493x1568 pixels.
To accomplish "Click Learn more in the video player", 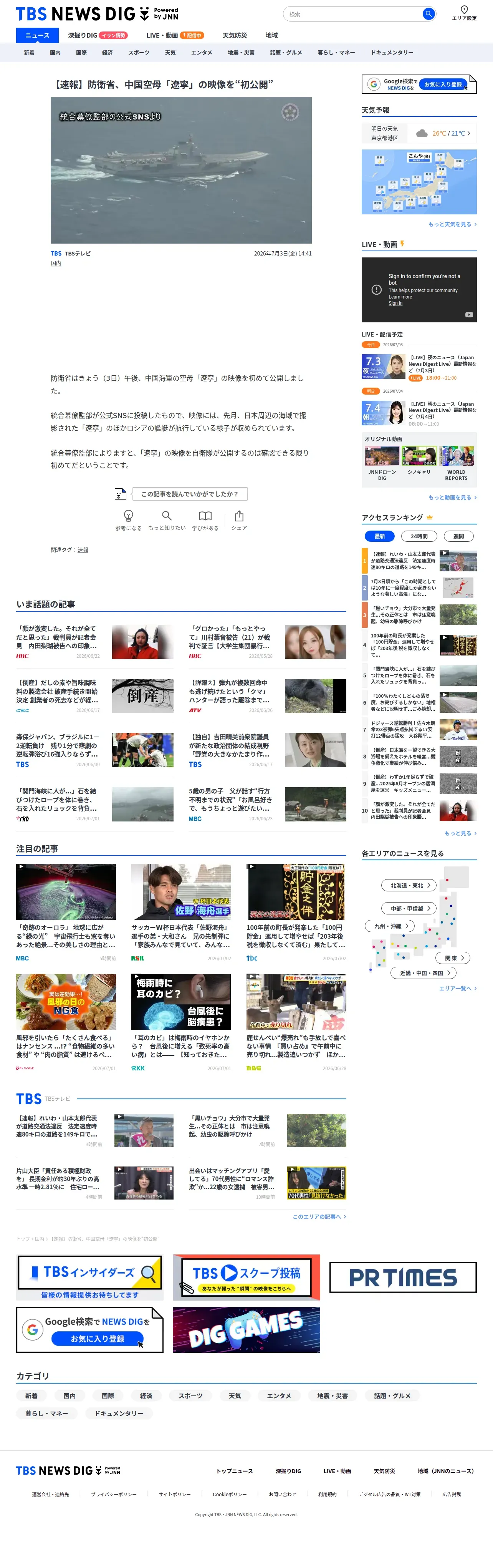I will (400, 297).
